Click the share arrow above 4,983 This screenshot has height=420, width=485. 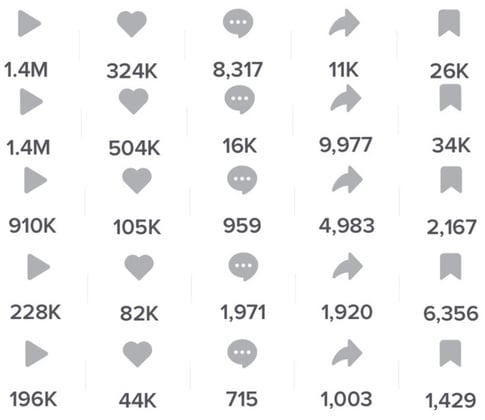click(x=347, y=179)
